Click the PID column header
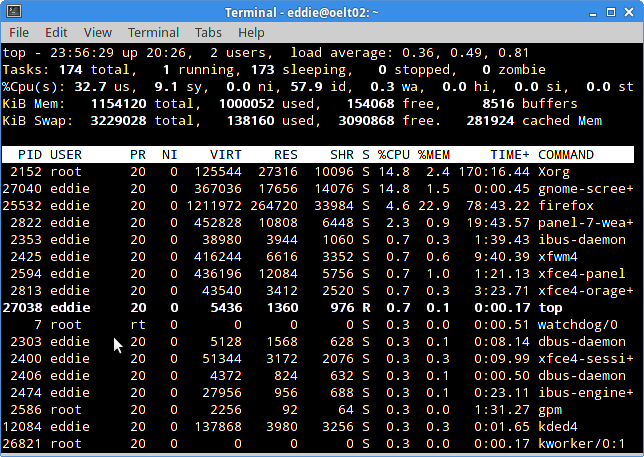This screenshot has height=457, width=644. click(30, 155)
